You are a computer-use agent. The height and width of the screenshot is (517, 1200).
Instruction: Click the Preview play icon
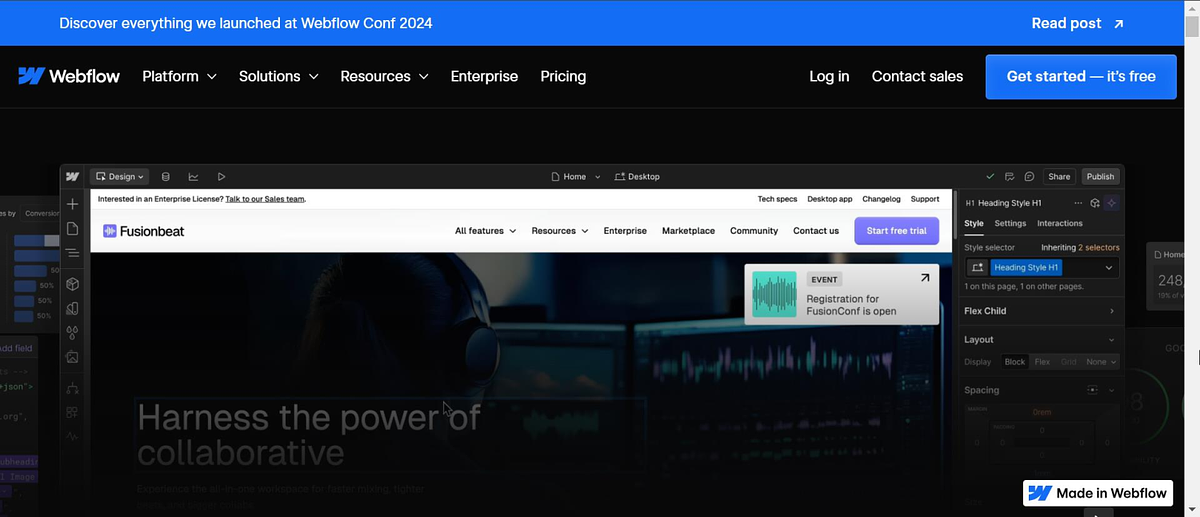point(221,177)
